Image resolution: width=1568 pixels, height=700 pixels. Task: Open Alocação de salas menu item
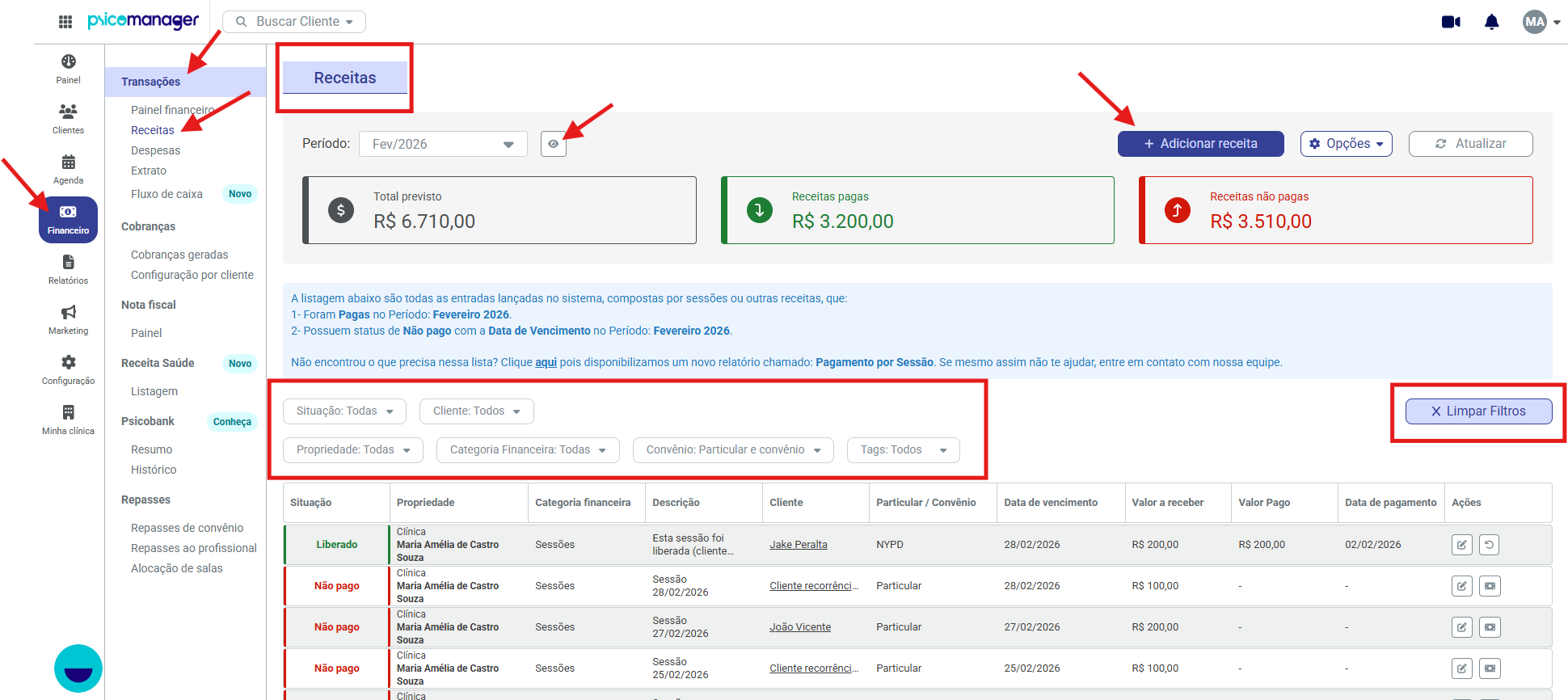pyautogui.click(x=177, y=568)
